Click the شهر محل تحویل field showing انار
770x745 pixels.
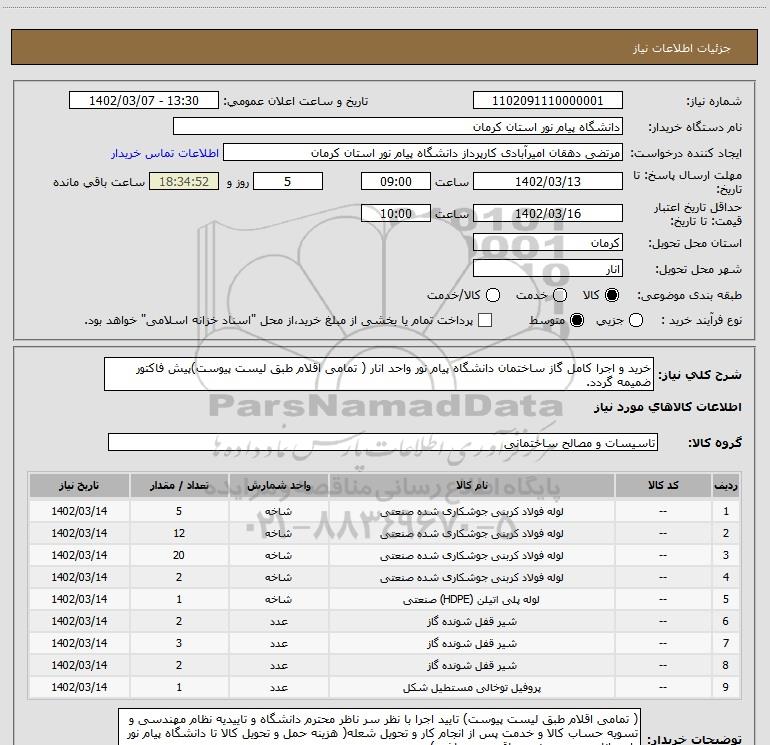click(547, 269)
